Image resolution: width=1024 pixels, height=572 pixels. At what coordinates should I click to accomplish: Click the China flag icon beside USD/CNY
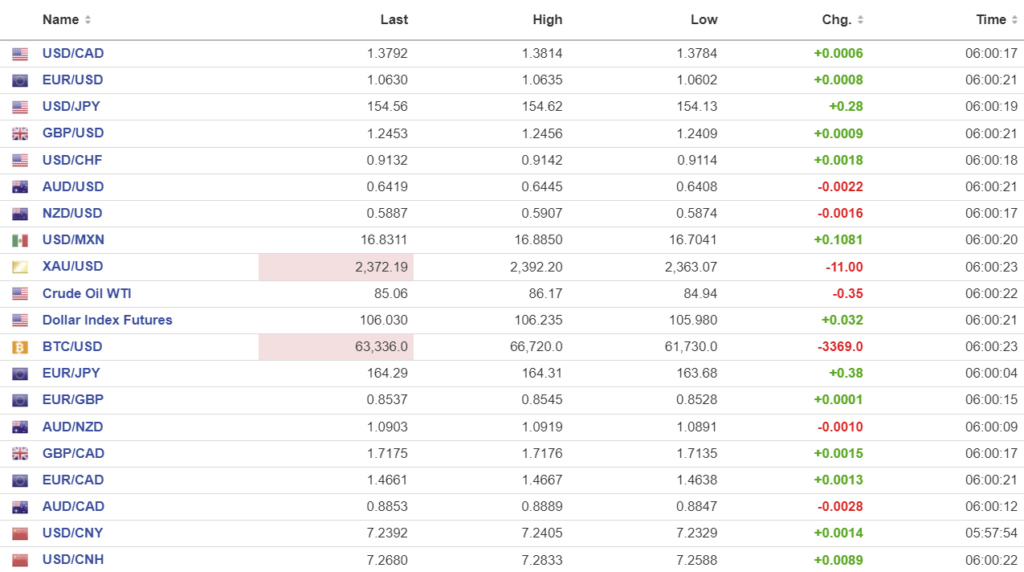[x=20, y=533]
